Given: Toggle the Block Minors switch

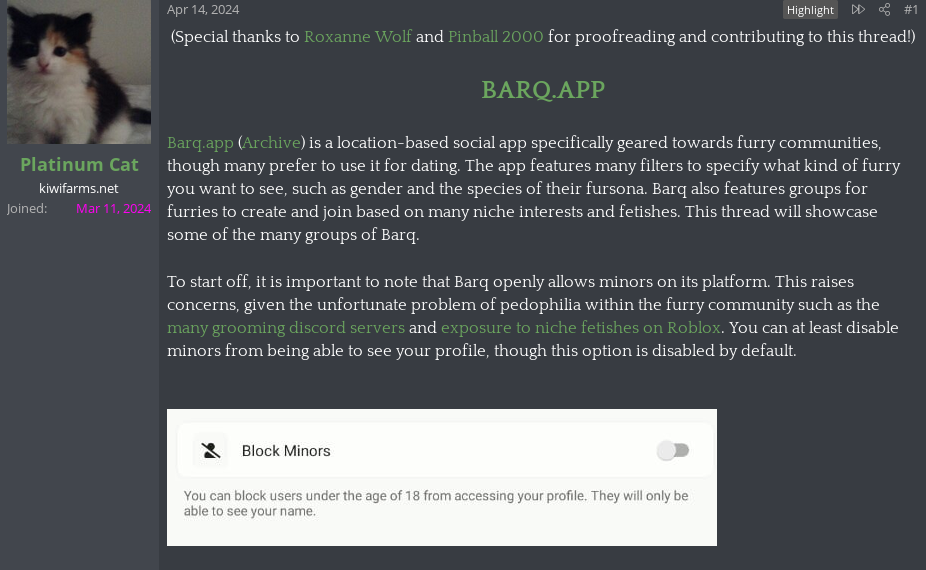Looking at the screenshot, I should [x=673, y=451].
